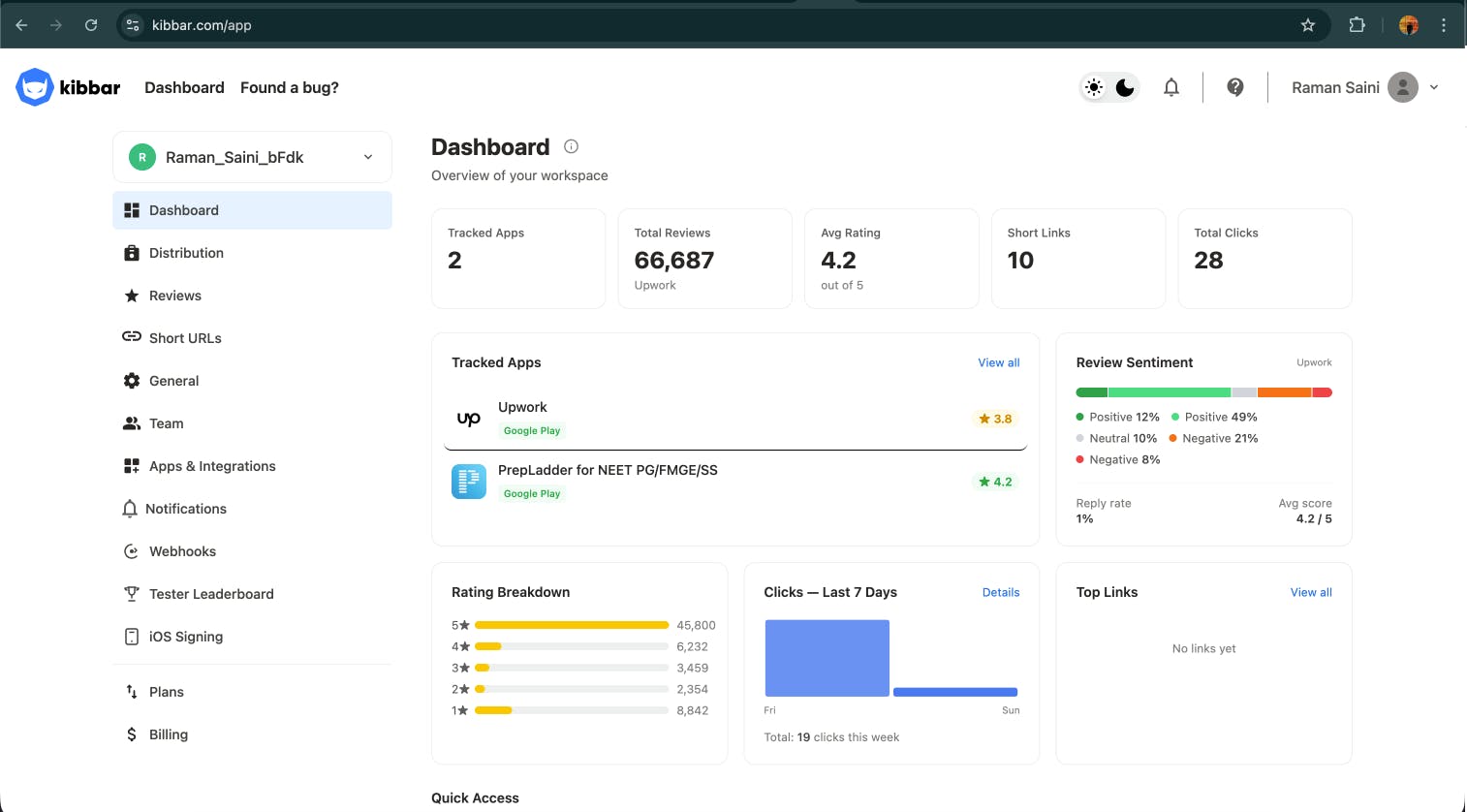Image resolution: width=1467 pixels, height=812 pixels.
Task: Click the Sunday bar in clicks chart
Action: click(955, 692)
